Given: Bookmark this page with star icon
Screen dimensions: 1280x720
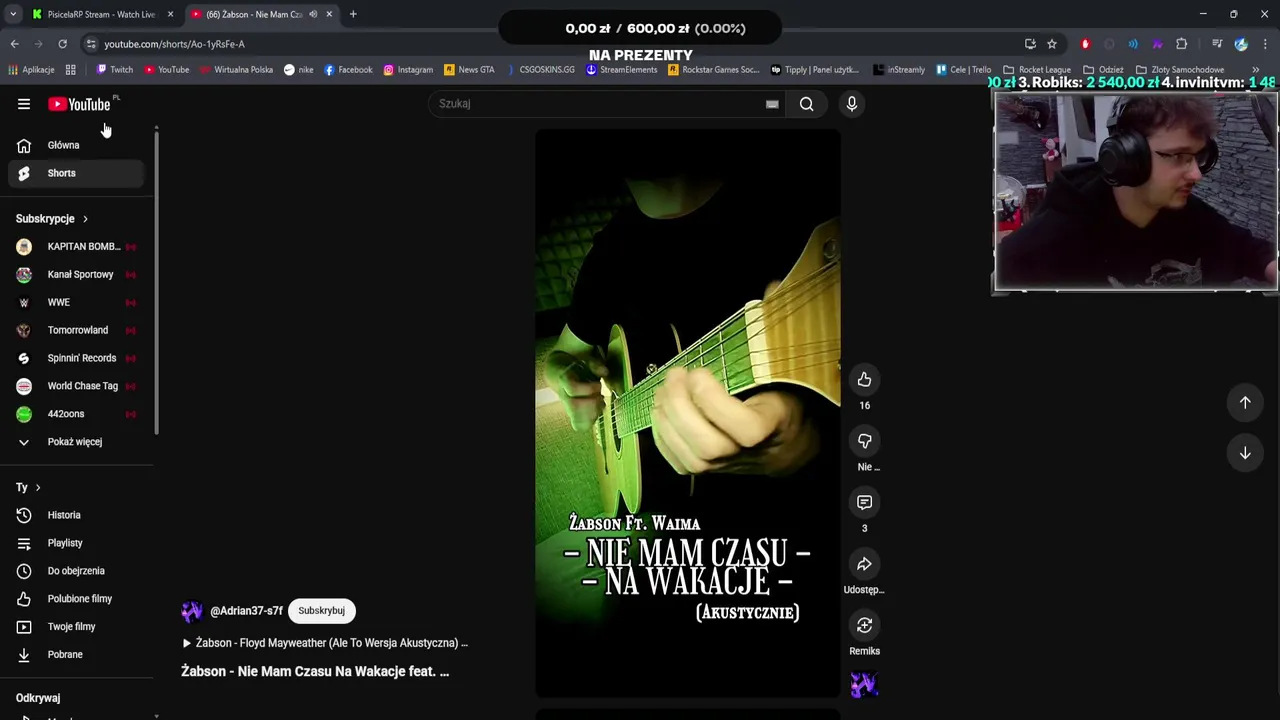Looking at the screenshot, I should pyautogui.click(x=1052, y=44).
